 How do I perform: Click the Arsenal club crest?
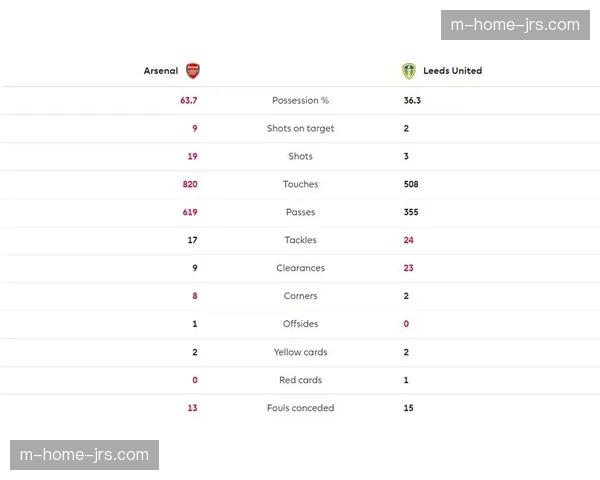pos(193,71)
